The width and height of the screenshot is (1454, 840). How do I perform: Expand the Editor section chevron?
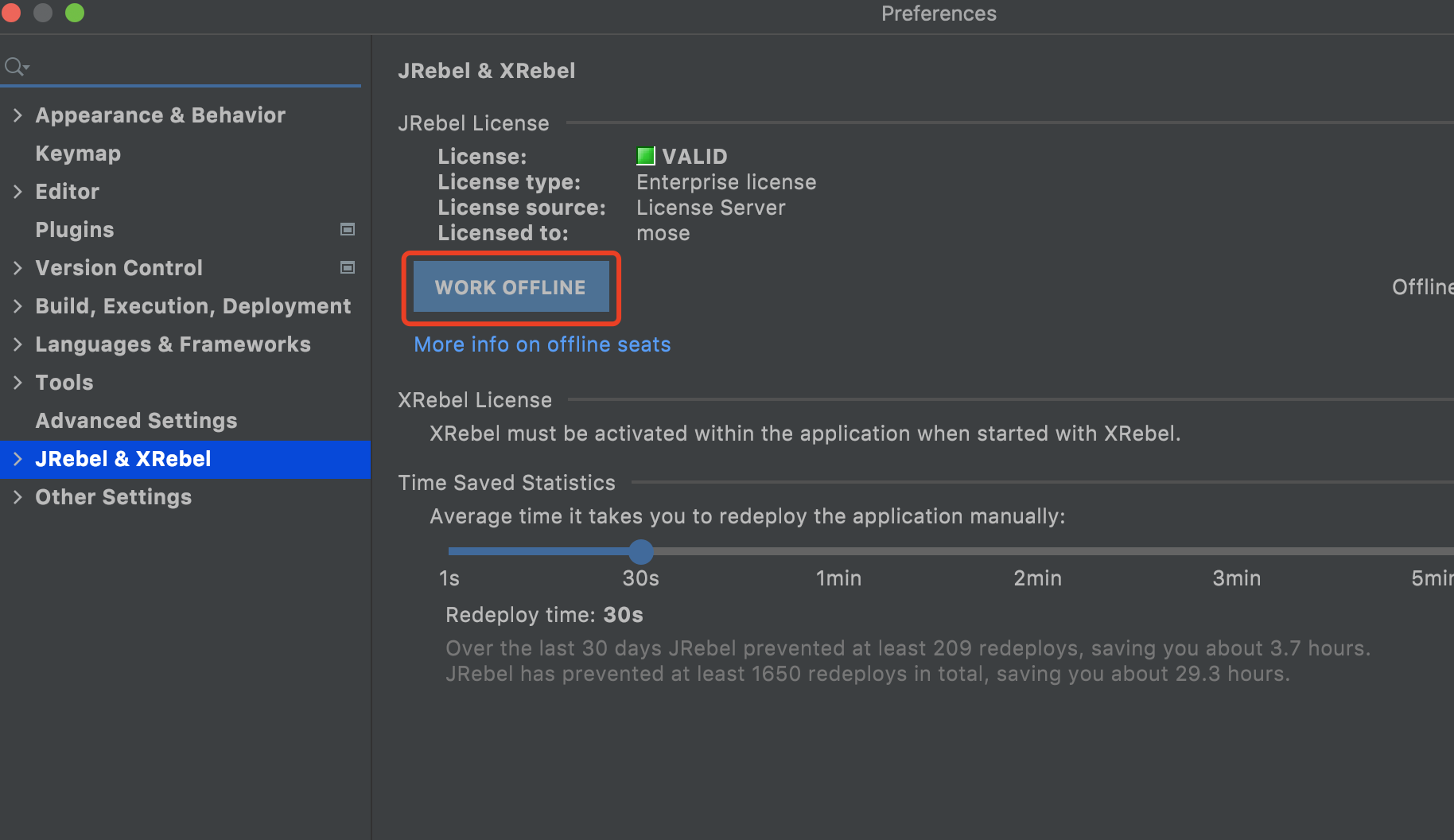click(x=17, y=192)
